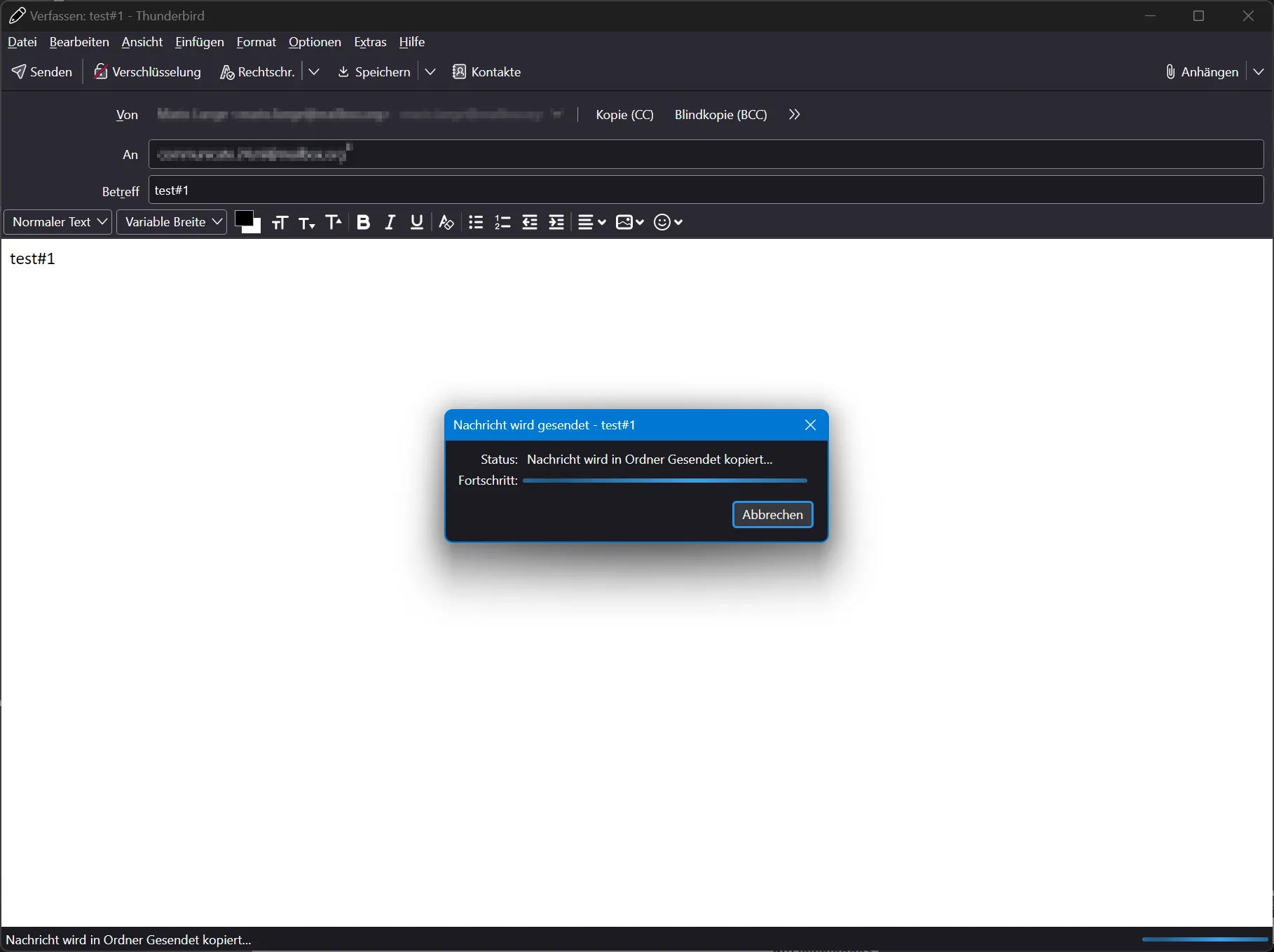
Task: Toggle underline text formatting
Action: [417, 222]
